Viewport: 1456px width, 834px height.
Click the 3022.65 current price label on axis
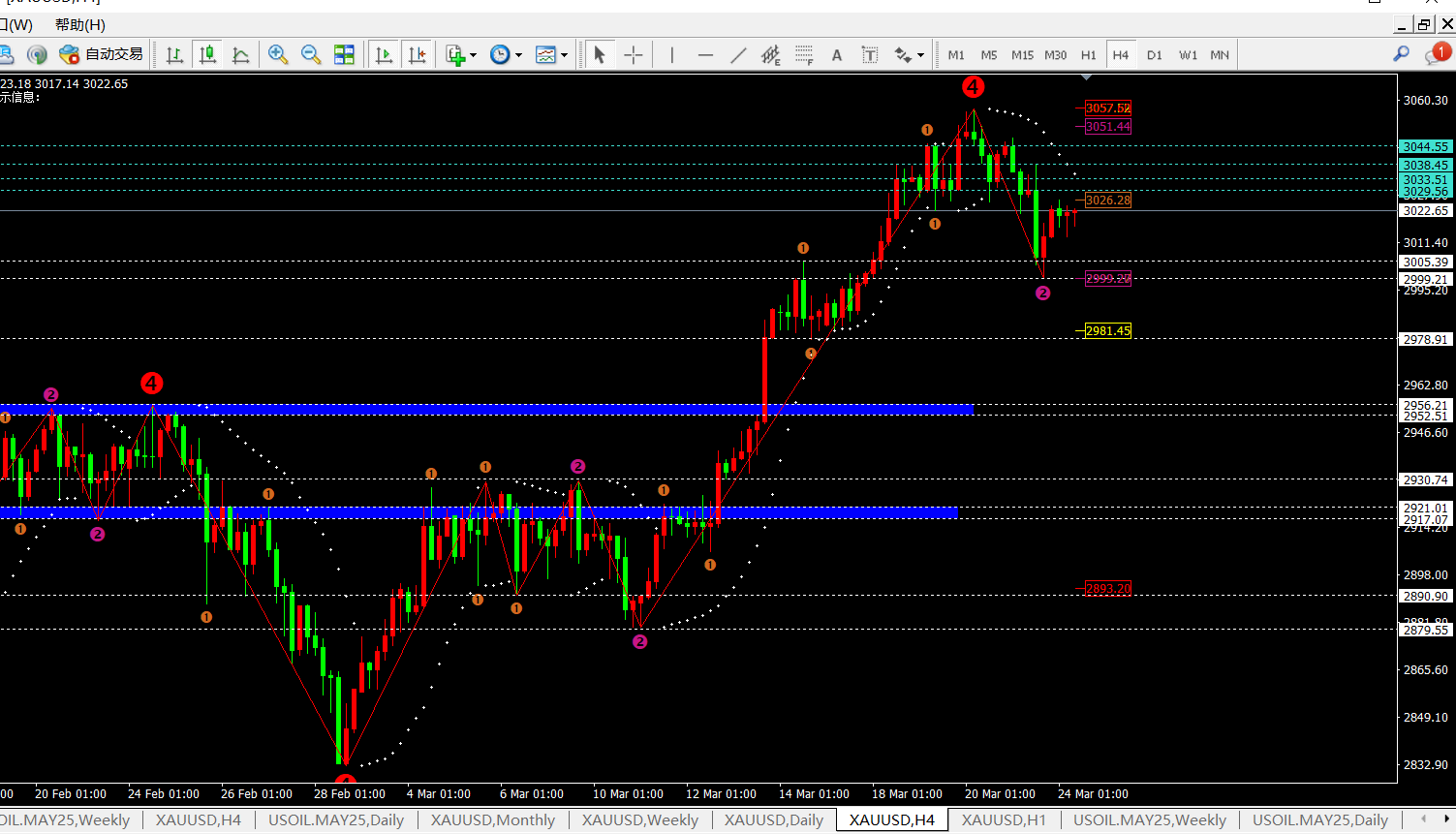coord(1425,210)
